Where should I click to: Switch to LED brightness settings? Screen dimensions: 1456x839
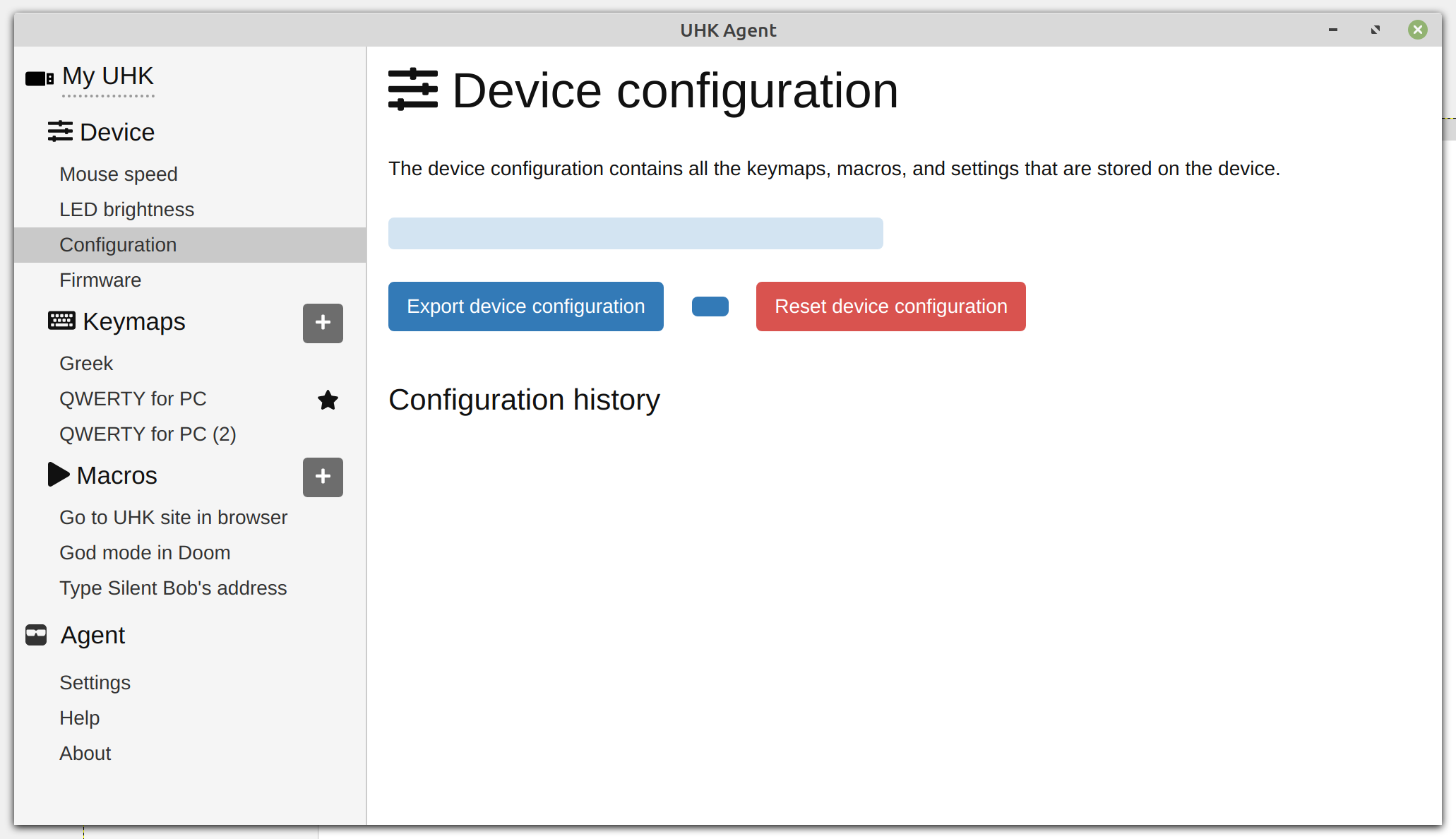coord(126,209)
